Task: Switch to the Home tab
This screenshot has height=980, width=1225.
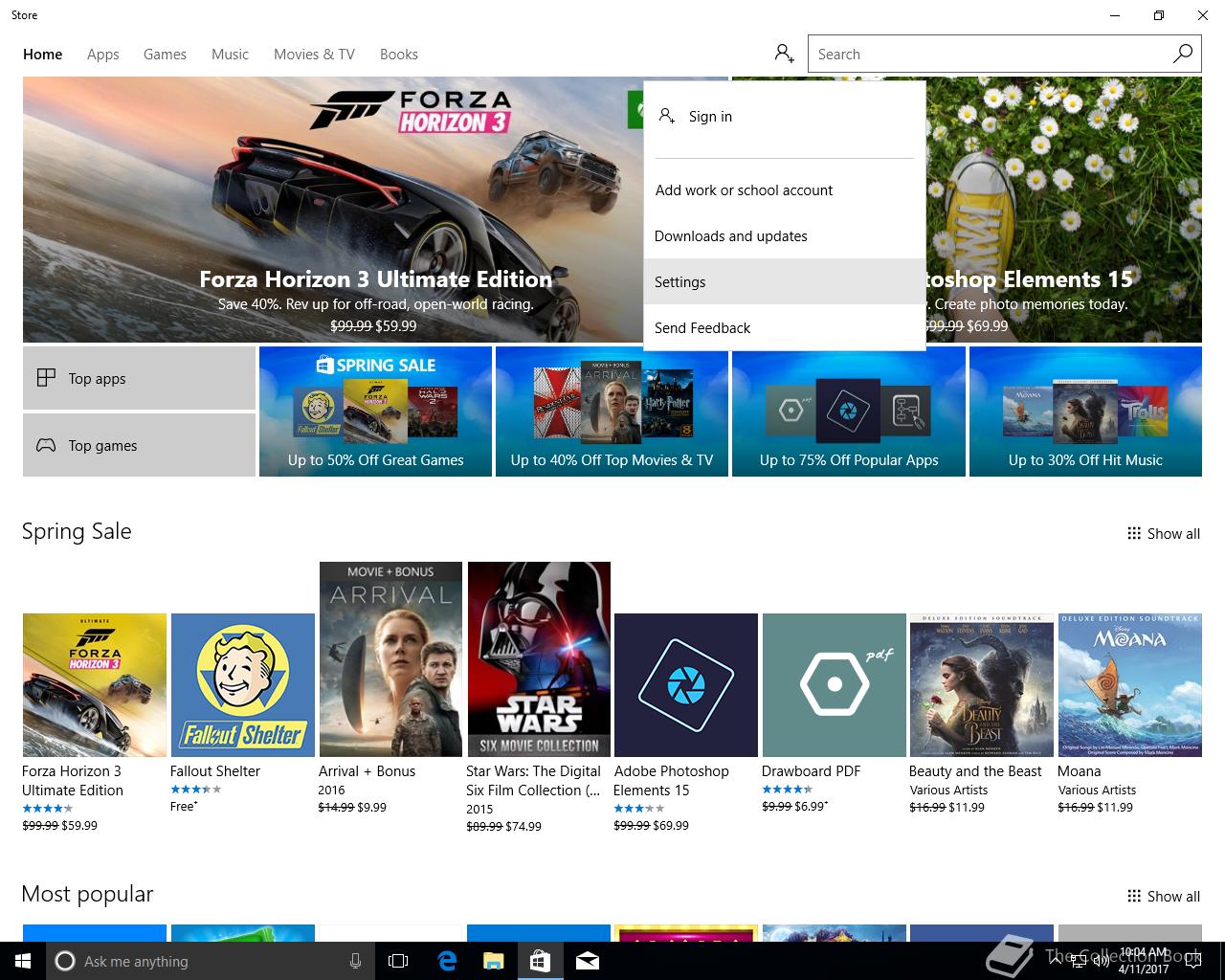Action: (43, 55)
